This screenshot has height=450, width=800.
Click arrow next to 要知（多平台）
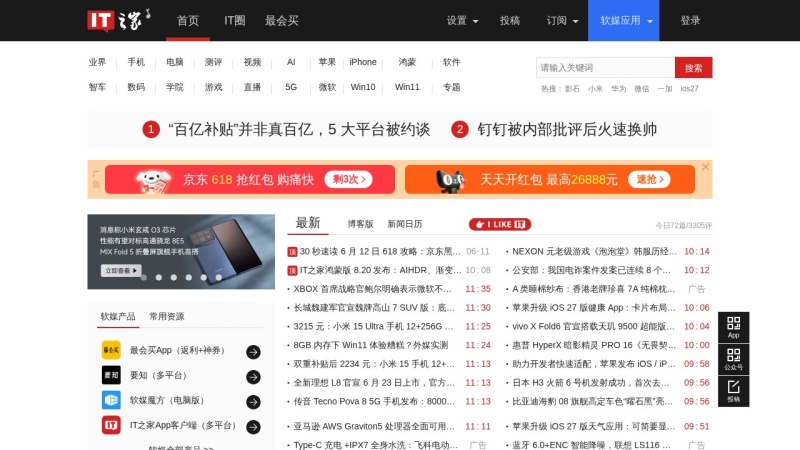tap(253, 377)
